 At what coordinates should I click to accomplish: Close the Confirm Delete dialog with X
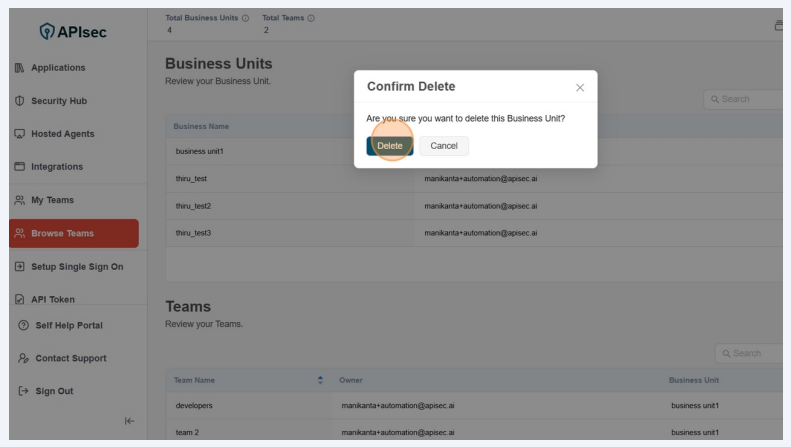tap(580, 88)
